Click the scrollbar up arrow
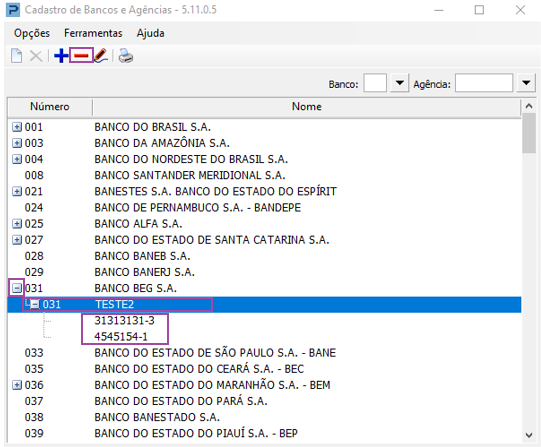Viewport: 541px width, 447px height. pos(529,106)
